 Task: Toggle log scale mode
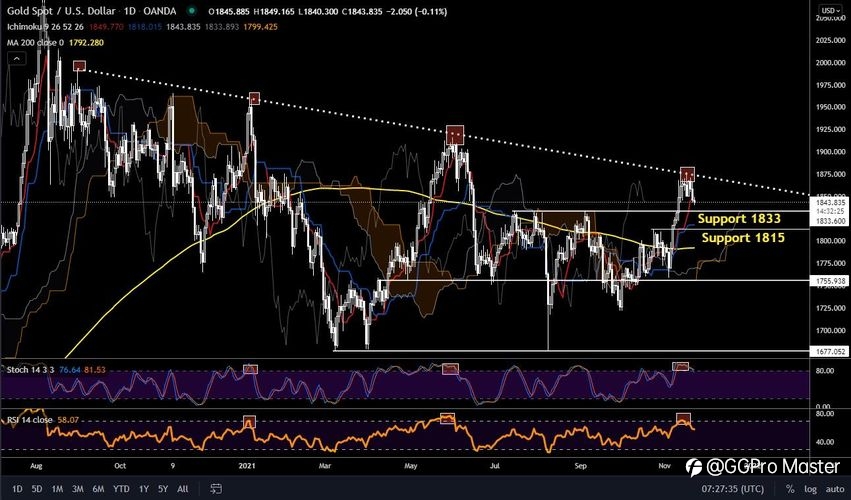tap(810, 489)
